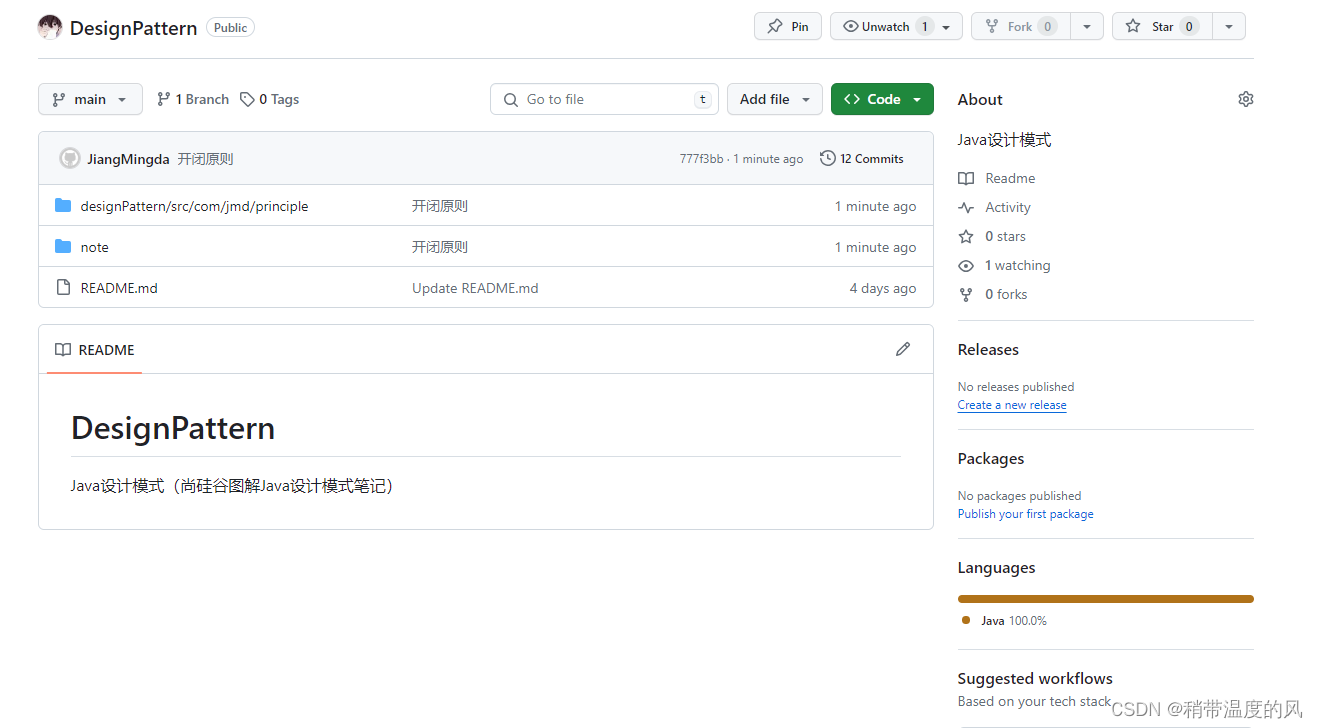Click the Java设计模式 description in About

1004,140
